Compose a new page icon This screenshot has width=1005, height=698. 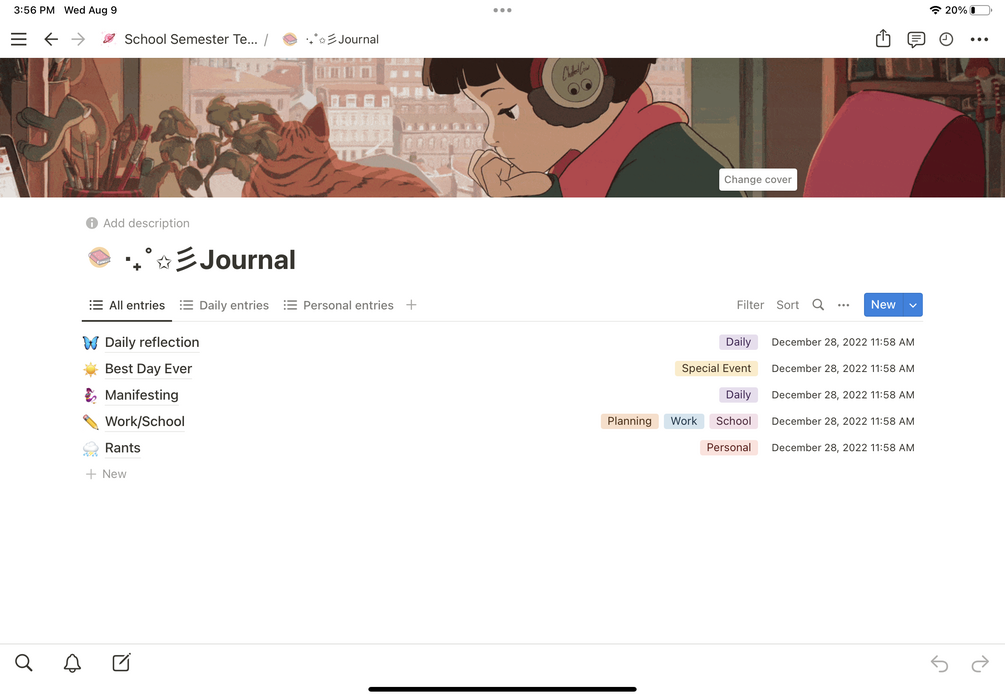click(121, 662)
